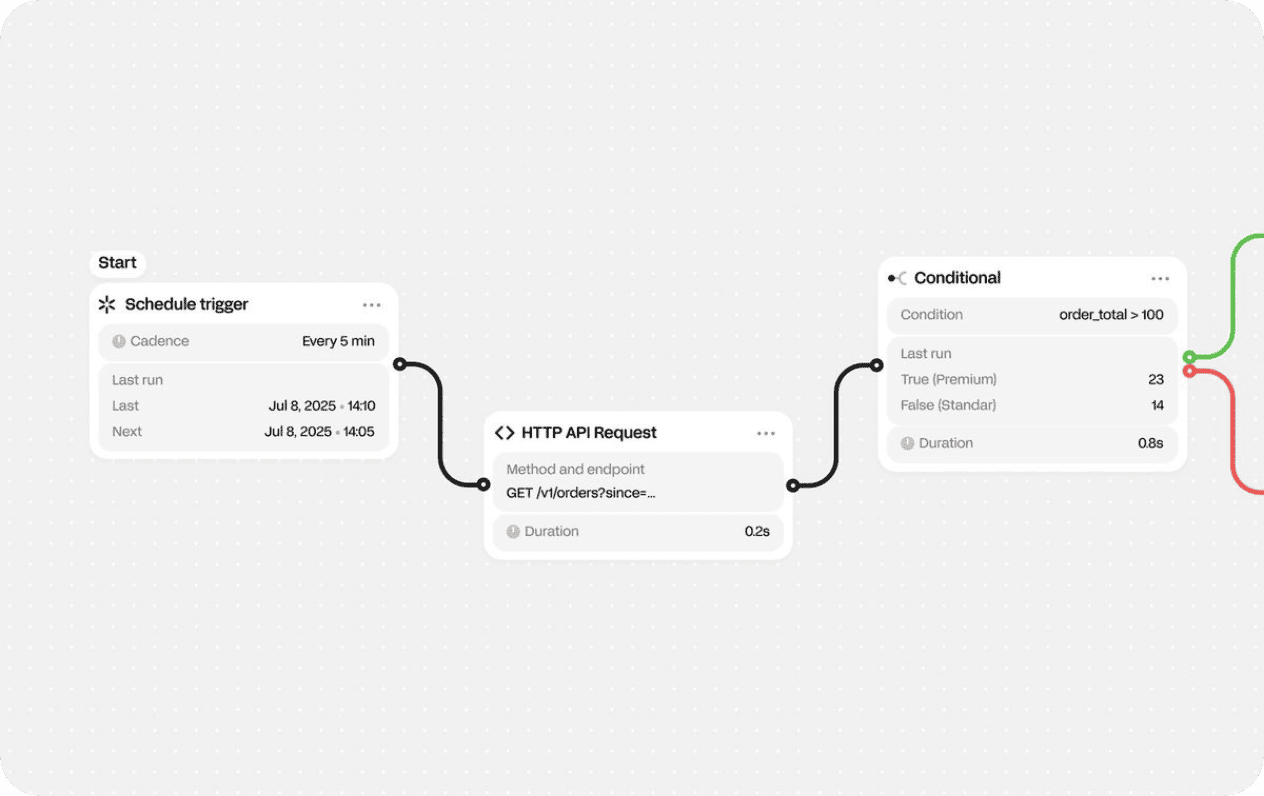1264x796 pixels.
Task: Click the Conditional Duration clock icon
Action: tap(907, 443)
